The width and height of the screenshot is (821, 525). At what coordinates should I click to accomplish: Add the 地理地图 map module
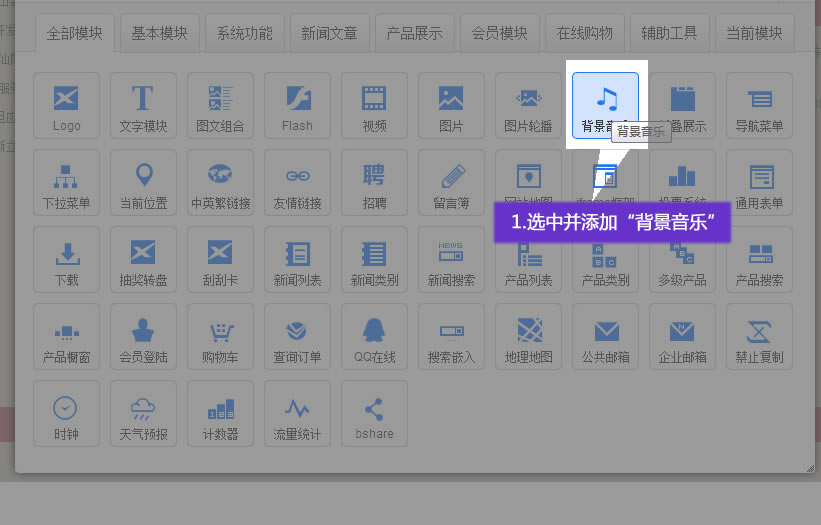click(528, 336)
